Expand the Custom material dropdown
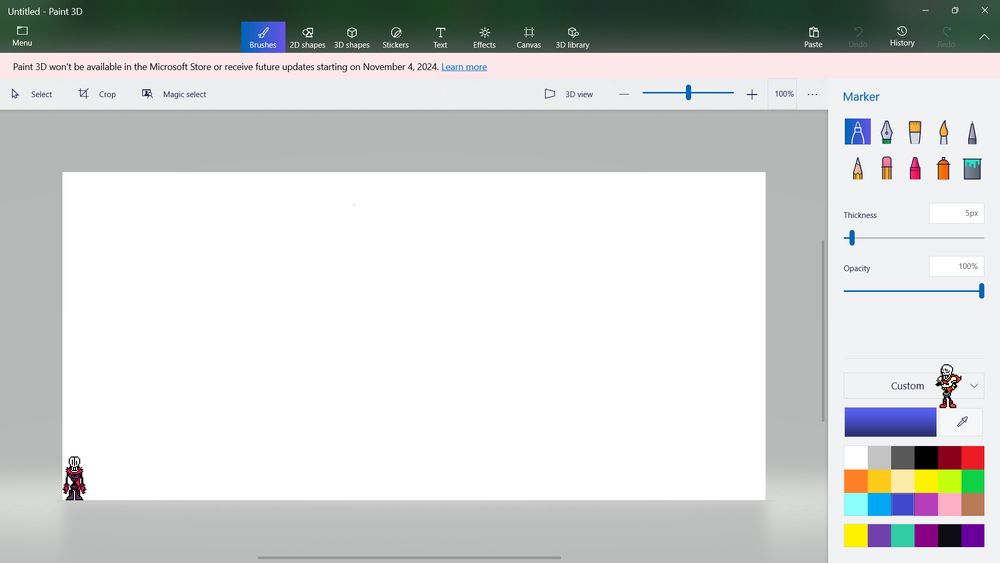The width and height of the screenshot is (1000, 563). [x=915, y=386]
